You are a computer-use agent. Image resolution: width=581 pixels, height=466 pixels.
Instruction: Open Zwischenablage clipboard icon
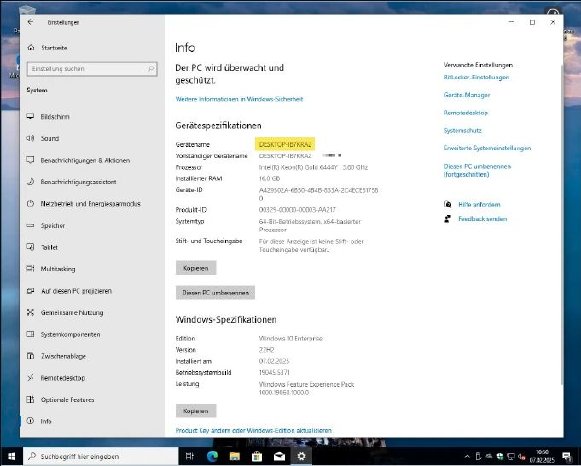tap(30, 356)
